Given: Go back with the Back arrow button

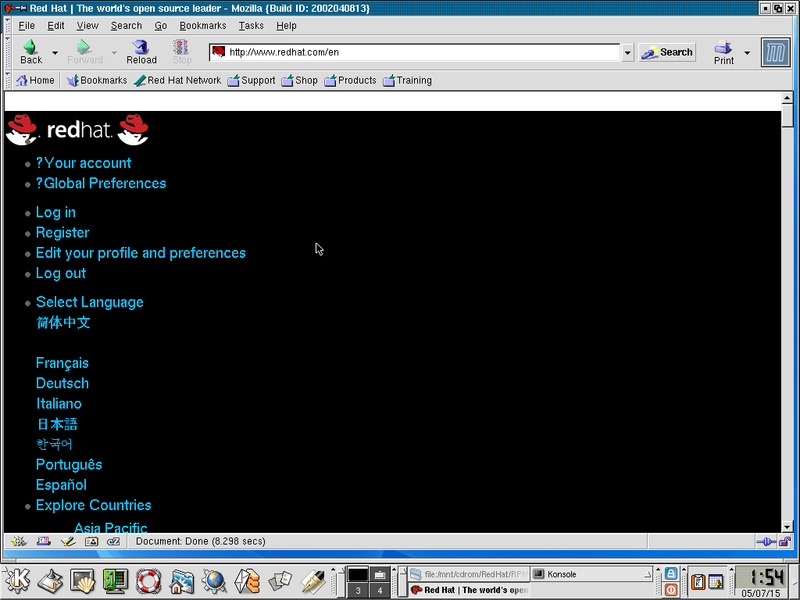Looking at the screenshot, I should (x=31, y=52).
